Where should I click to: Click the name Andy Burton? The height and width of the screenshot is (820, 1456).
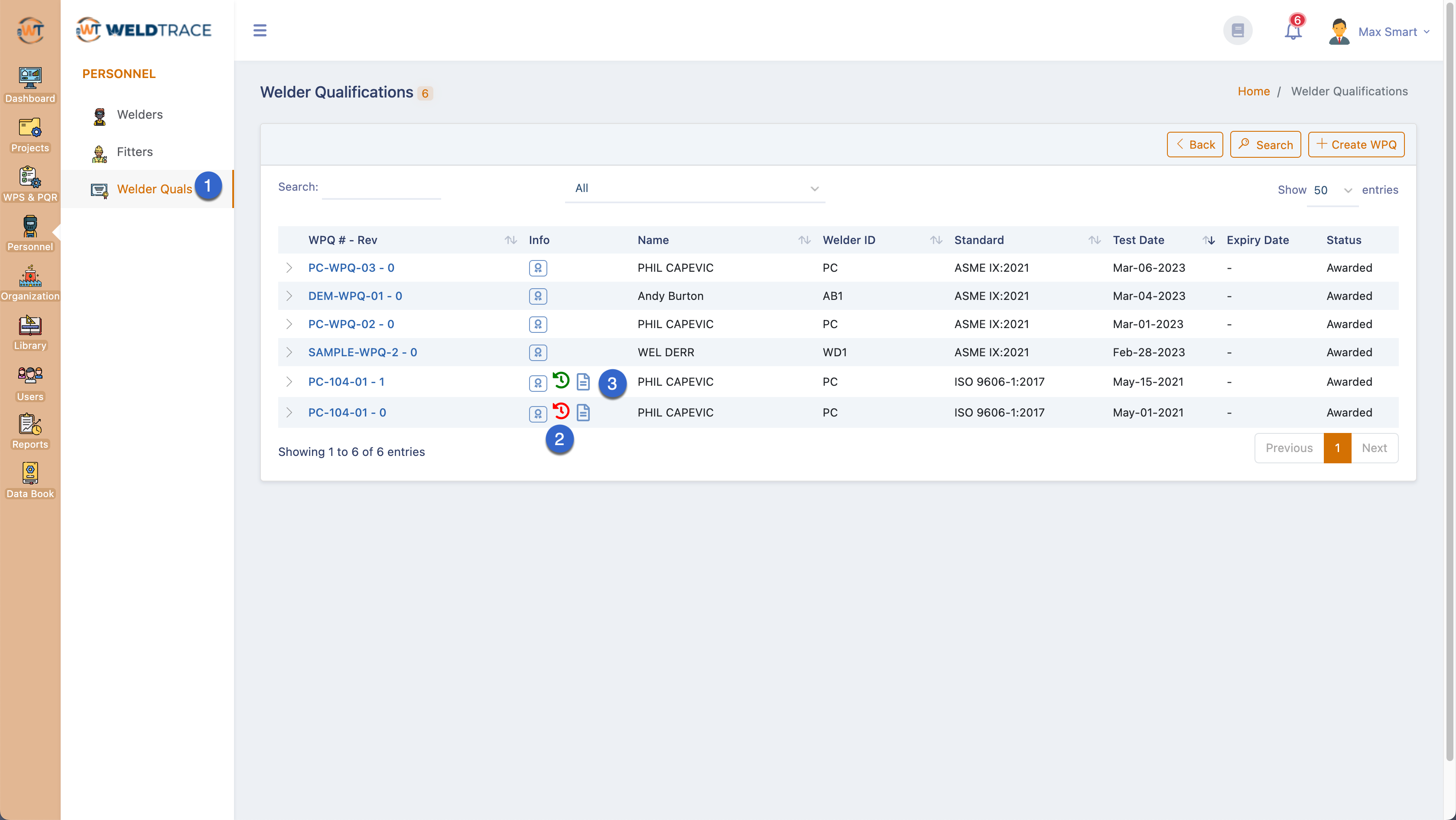(x=670, y=296)
